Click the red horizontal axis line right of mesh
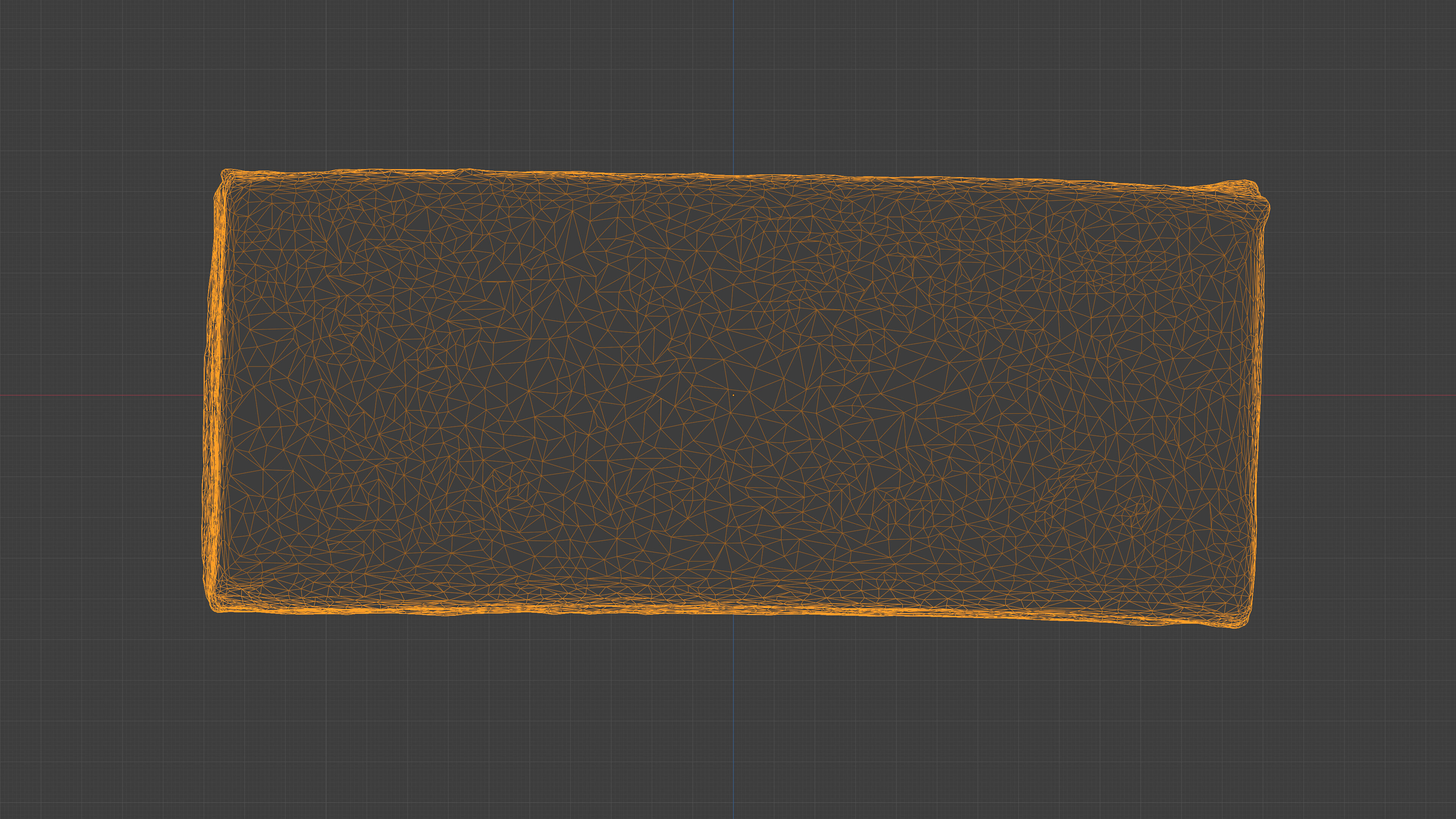This screenshot has width=1456, height=819. click(x=1357, y=395)
